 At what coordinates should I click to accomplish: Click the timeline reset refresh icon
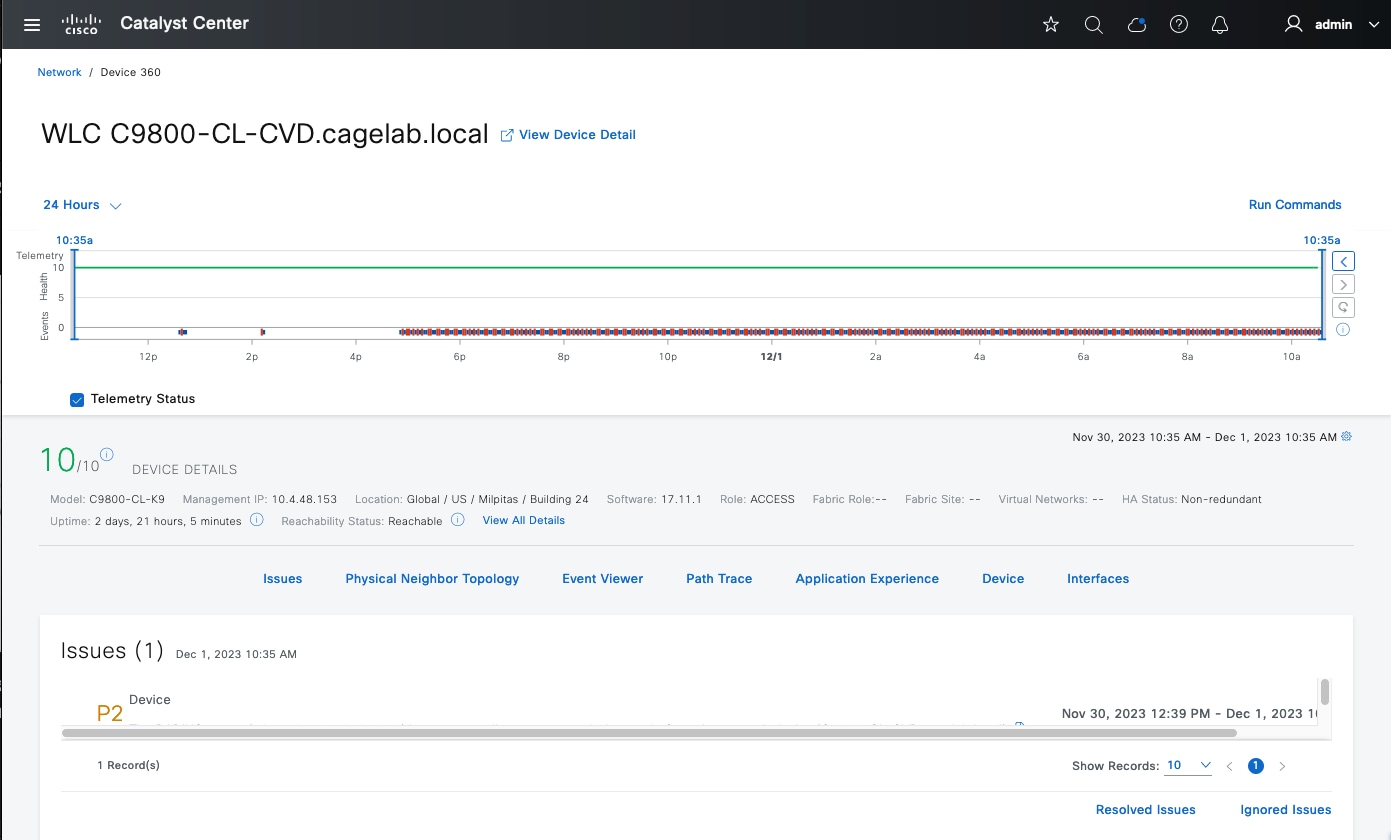click(1344, 307)
